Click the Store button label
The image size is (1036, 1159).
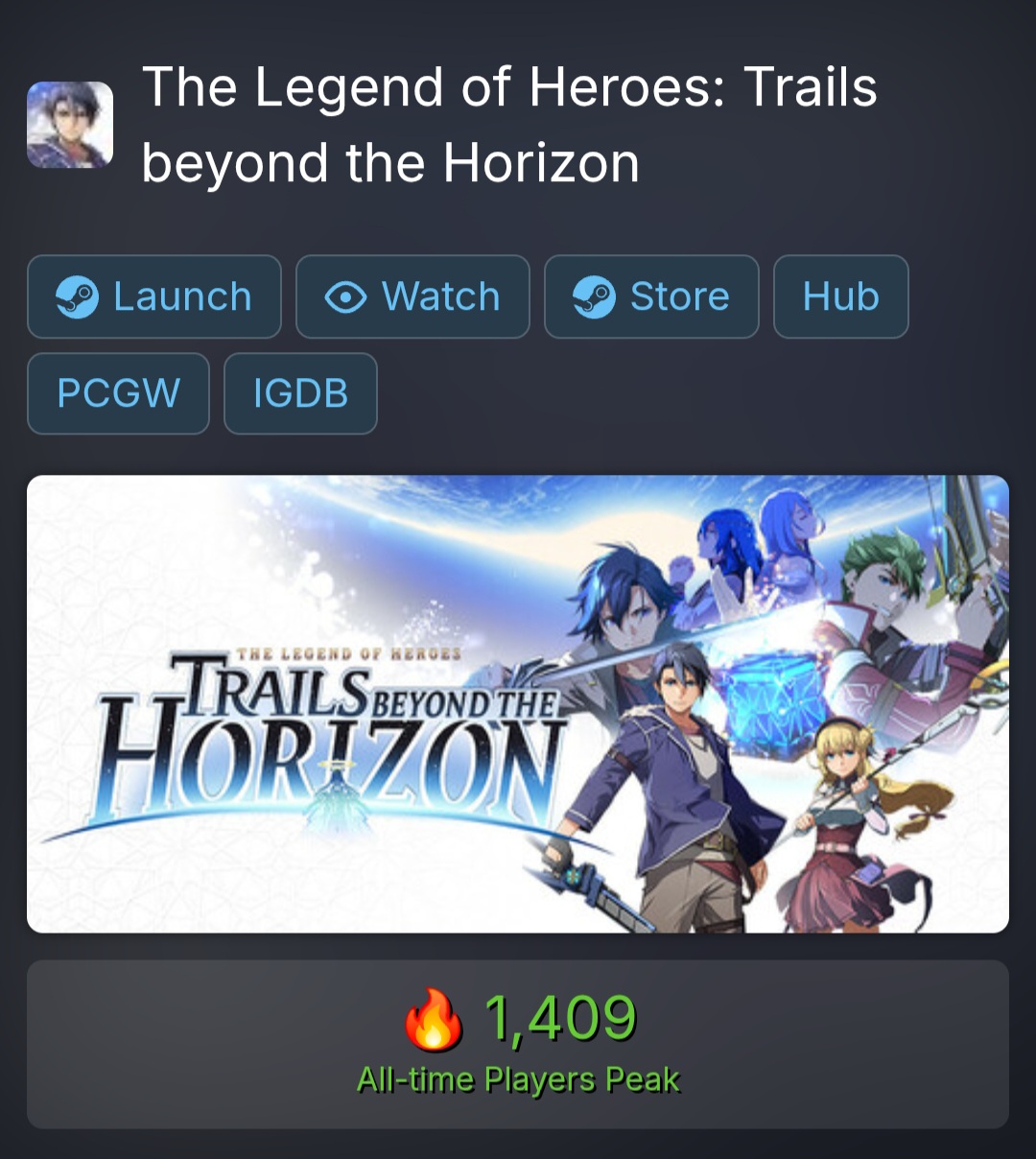tap(680, 296)
